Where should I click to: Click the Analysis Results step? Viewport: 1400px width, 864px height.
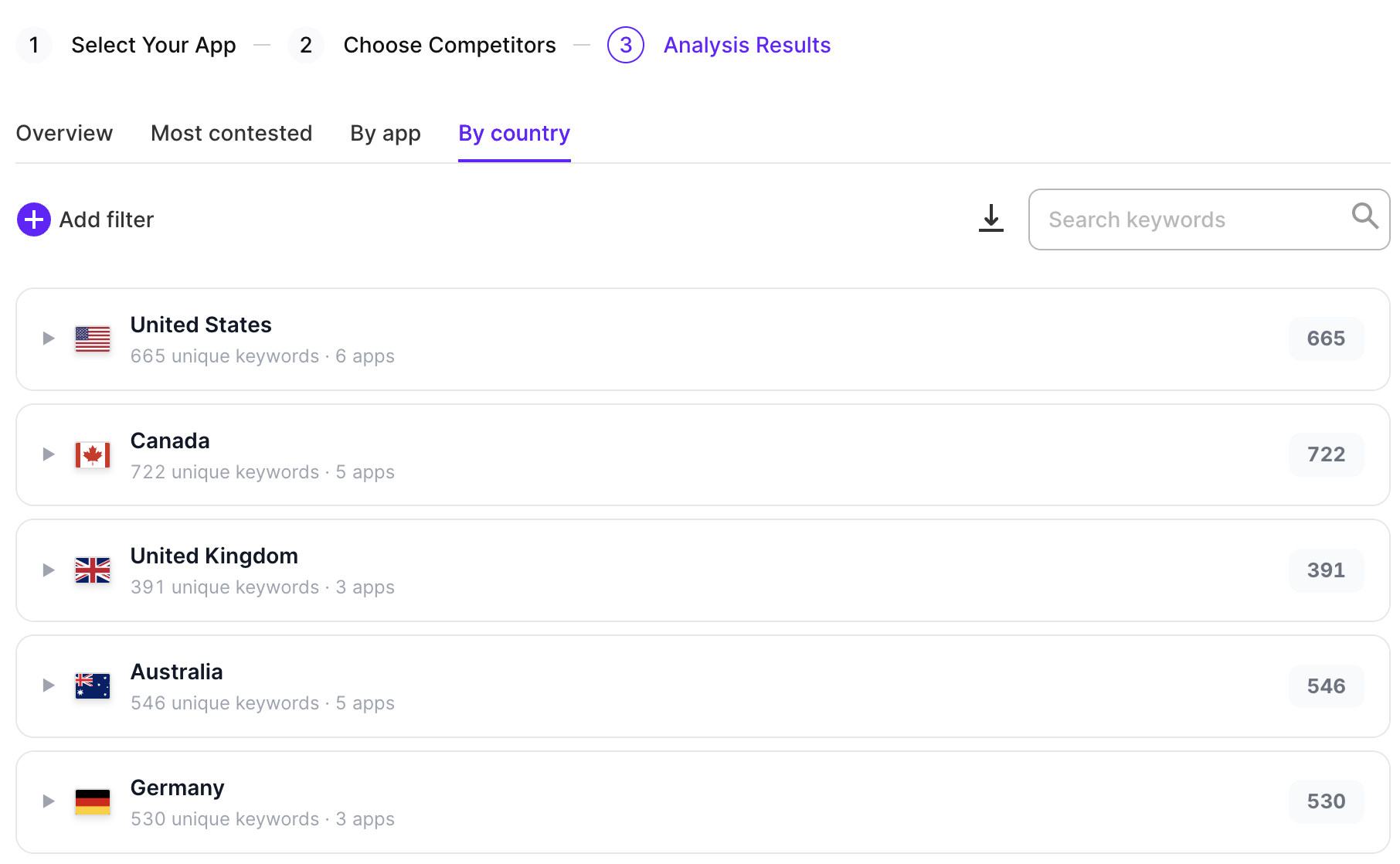746,45
